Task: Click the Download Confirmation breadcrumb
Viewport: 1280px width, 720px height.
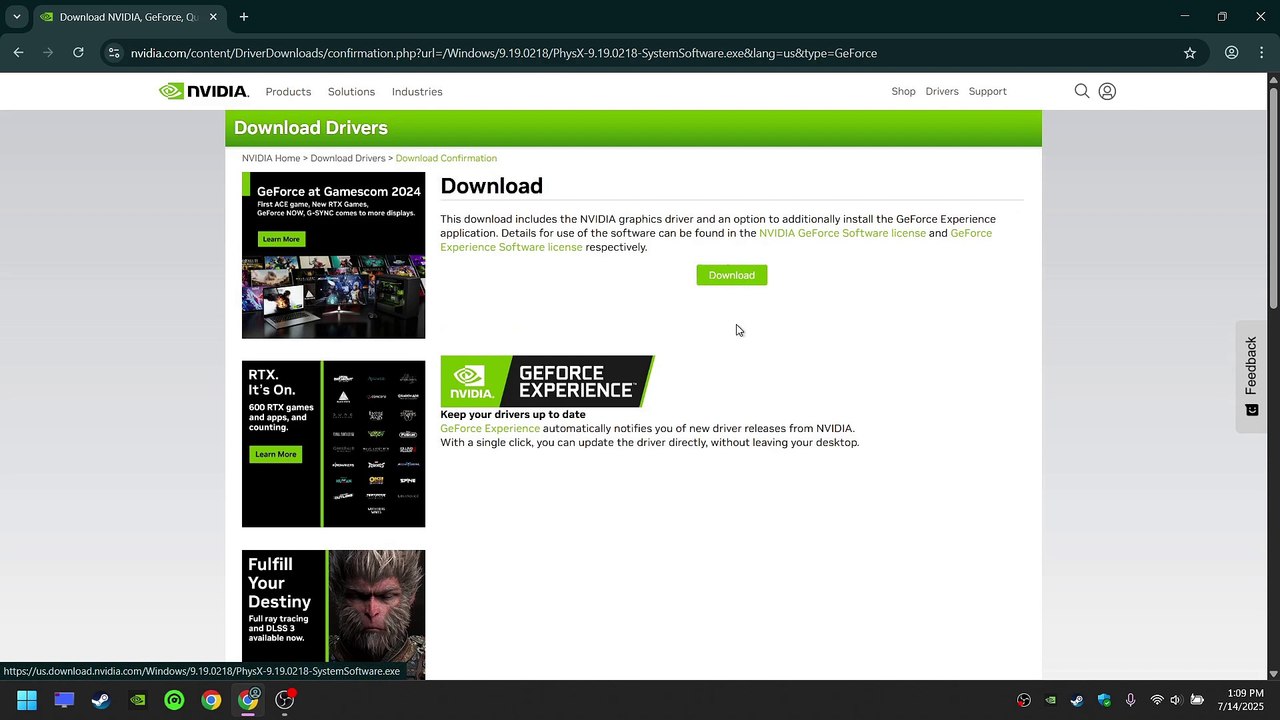Action: pos(446,158)
